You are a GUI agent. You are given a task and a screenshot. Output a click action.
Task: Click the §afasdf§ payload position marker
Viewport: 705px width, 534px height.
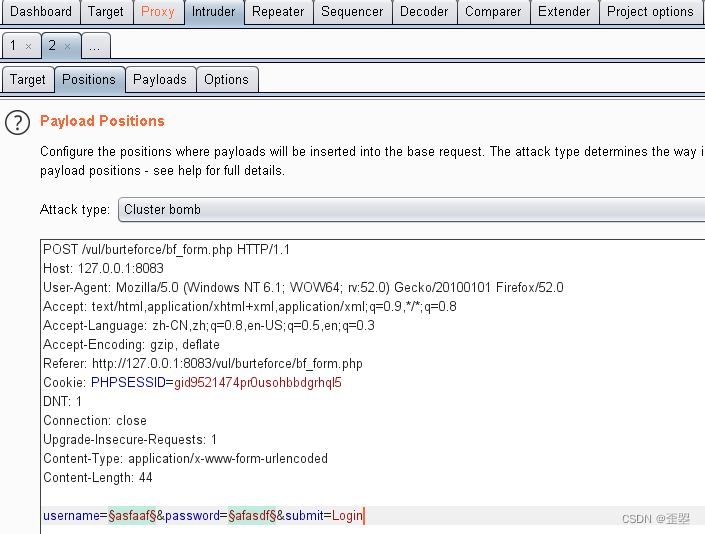(252, 516)
